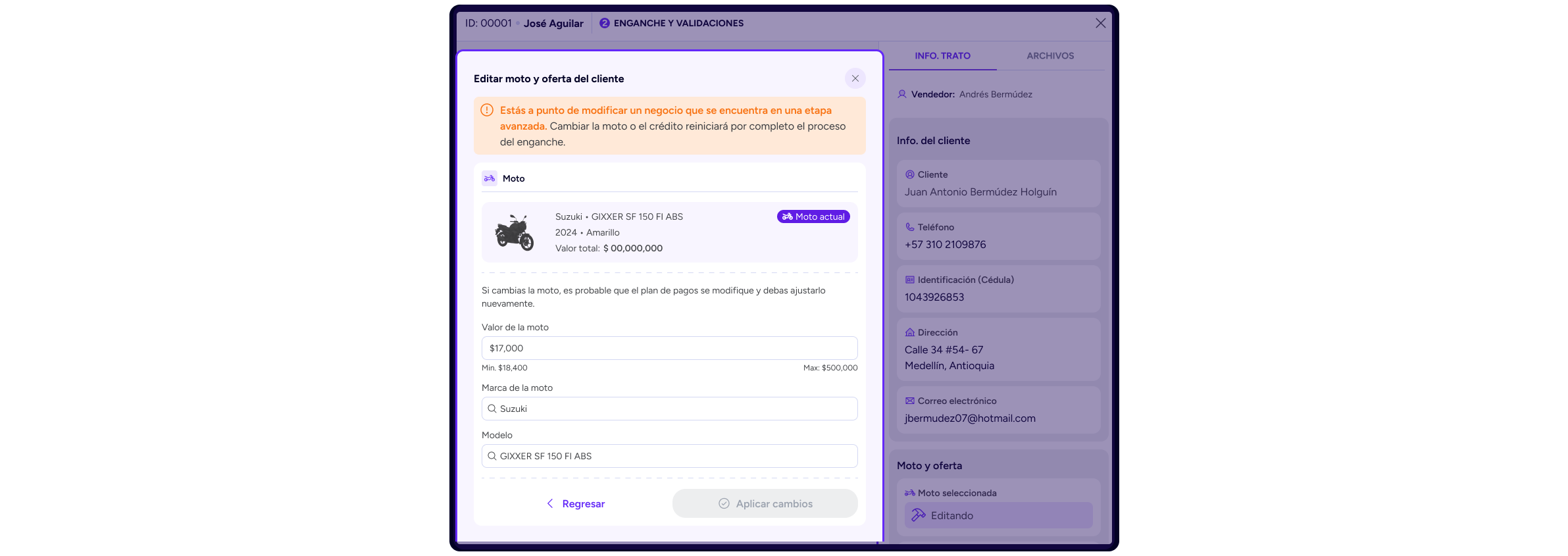Click ID: 00001 in header
The width and height of the screenshot is (1568, 556).
tap(488, 23)
